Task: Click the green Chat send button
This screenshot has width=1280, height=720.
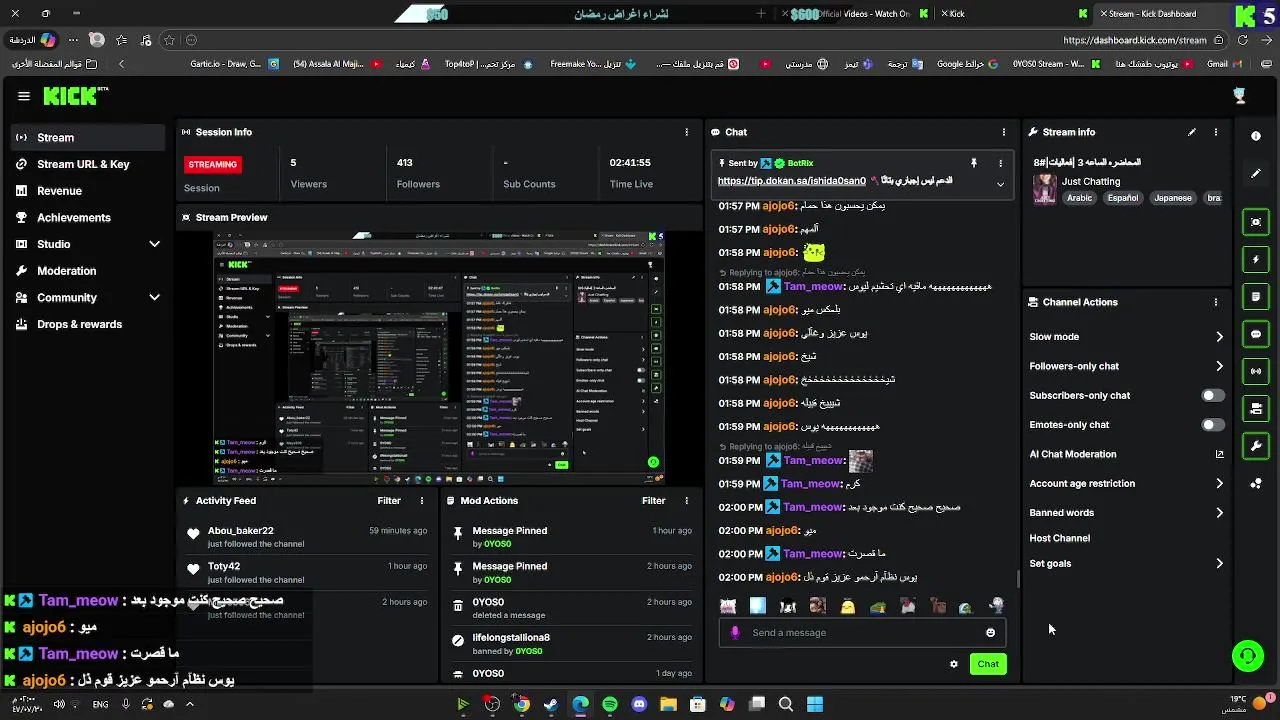Action: point(988,664)
